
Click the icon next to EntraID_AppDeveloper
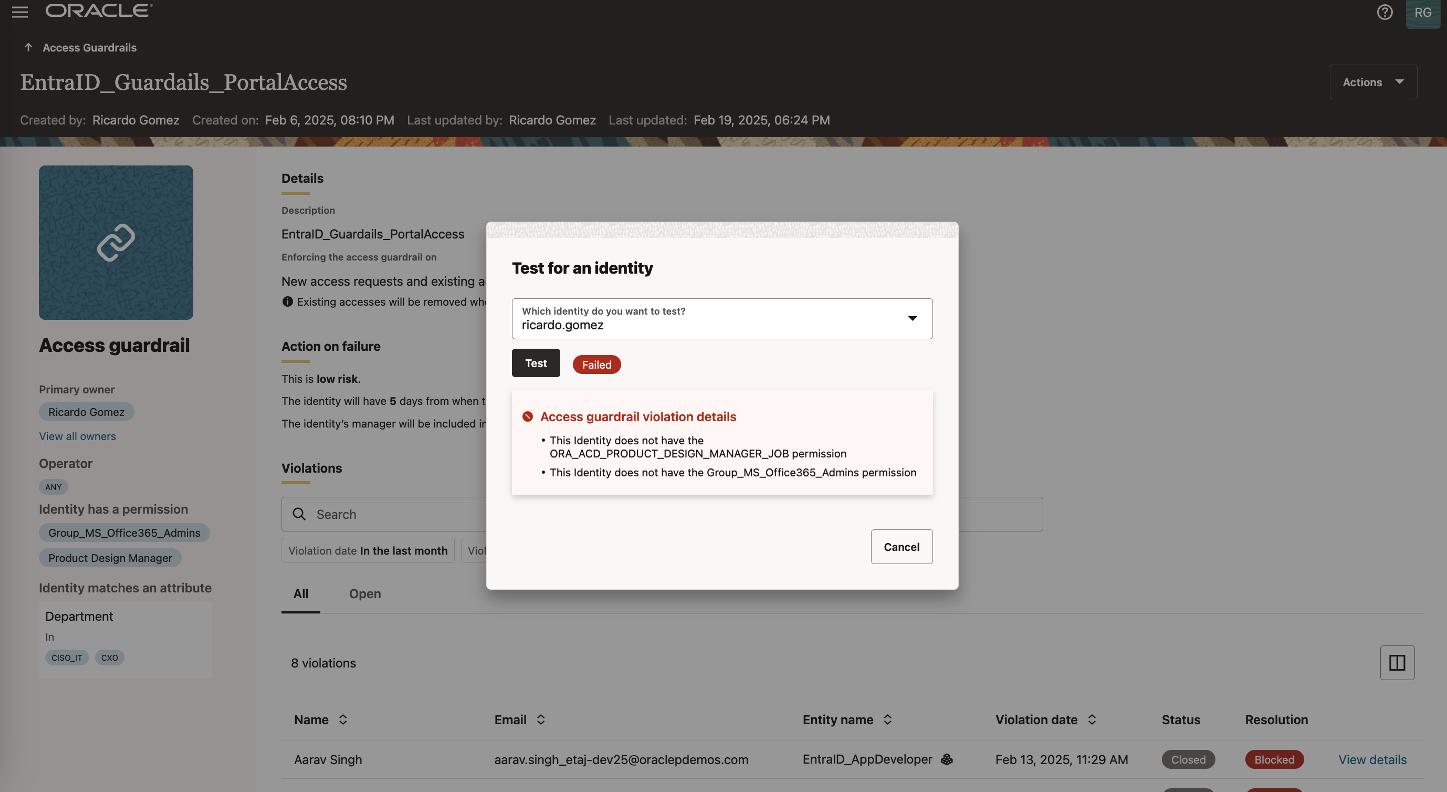946,760
